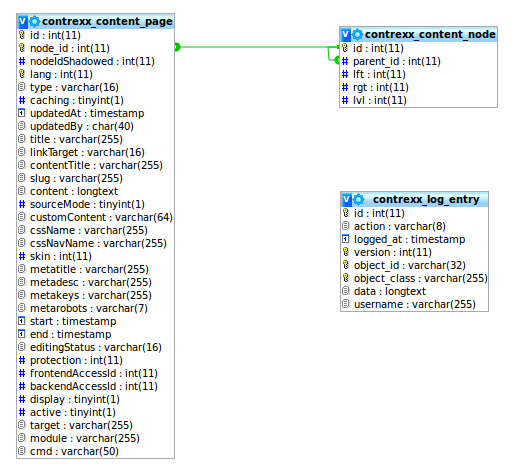Click hash icon beside parent_id
Viewport: 512px width, 472px height.
[x=345, y=61]
